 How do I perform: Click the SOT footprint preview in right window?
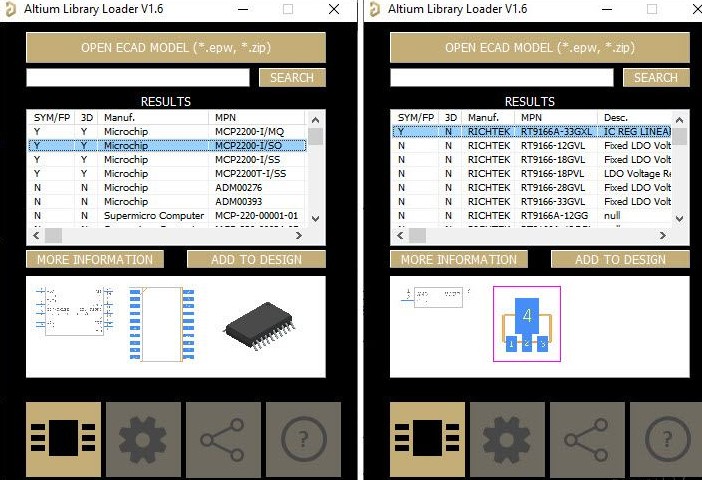pos(527,324)
